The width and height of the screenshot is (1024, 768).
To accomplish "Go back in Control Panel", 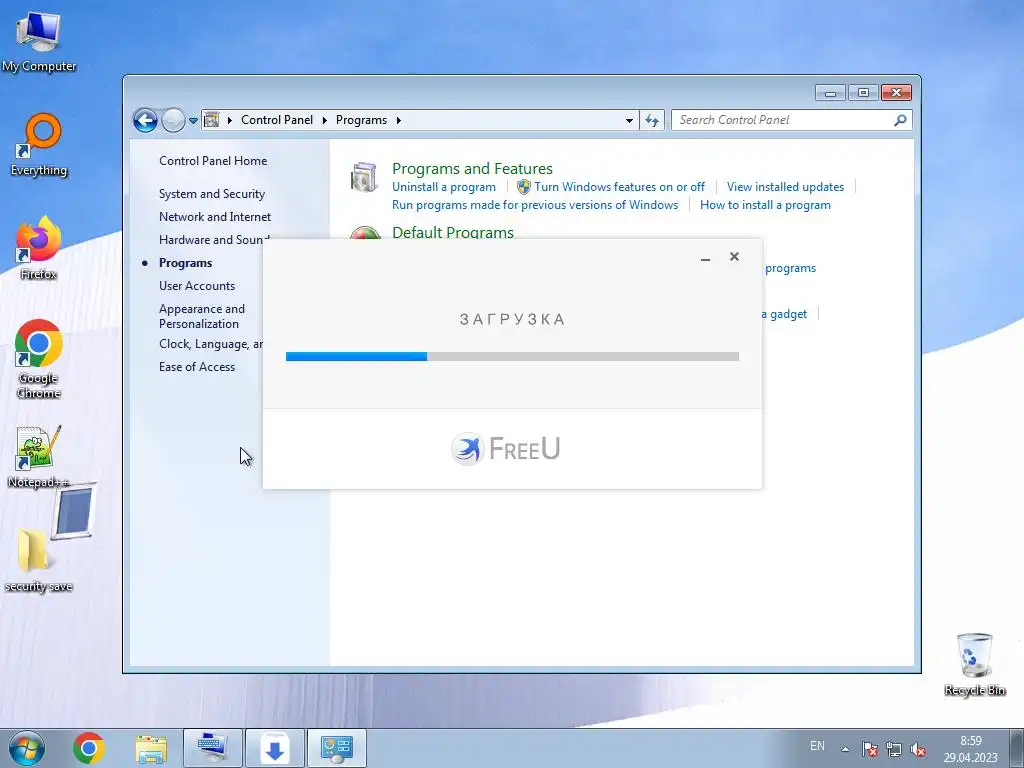I will click(x=145, y=120).
